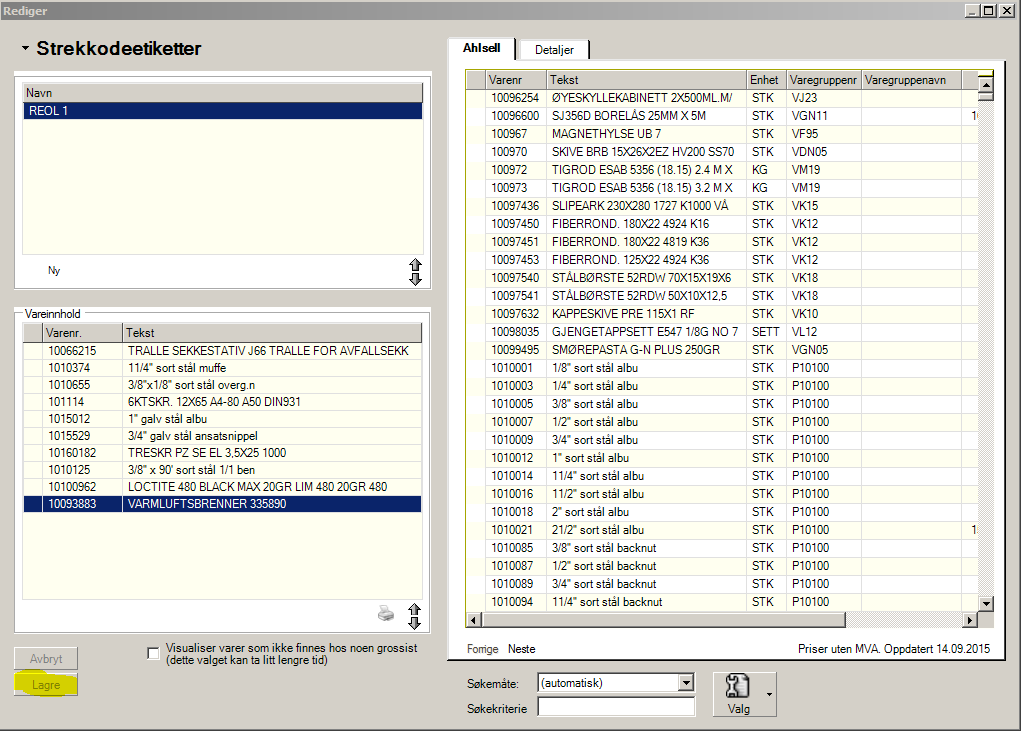Open the dropdown arrow beside Valg button

coord(770,694)
